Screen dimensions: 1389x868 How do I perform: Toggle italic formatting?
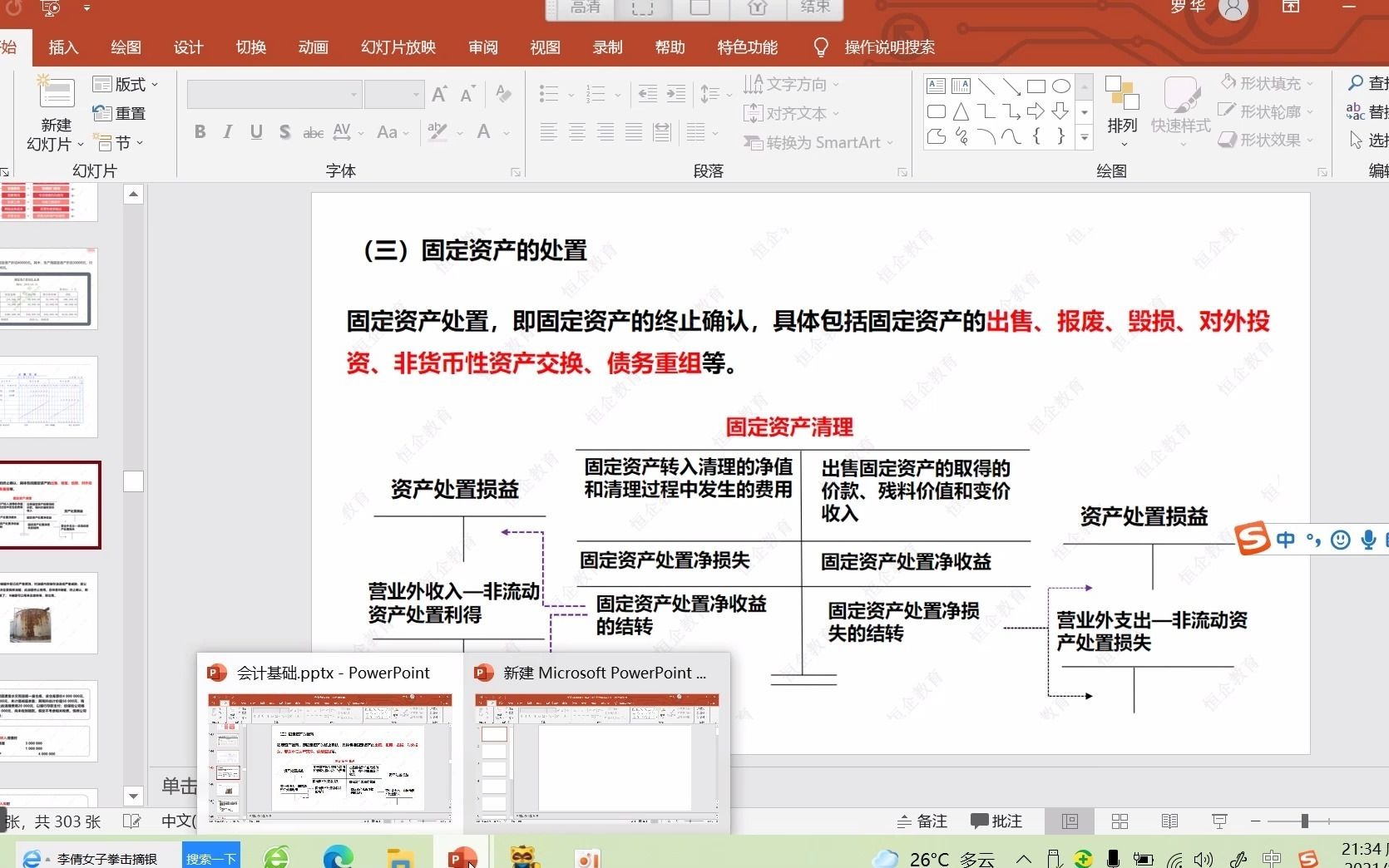point(227,132)
